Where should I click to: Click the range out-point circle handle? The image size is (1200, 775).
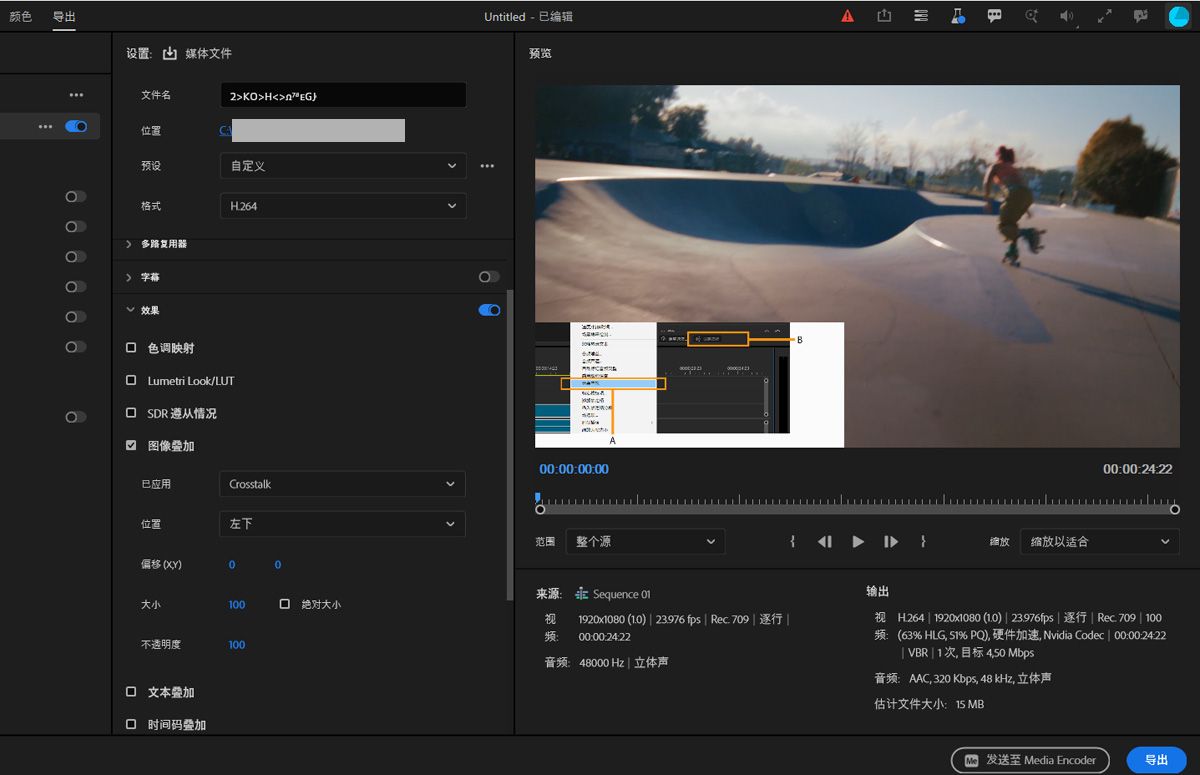coord(1175,510)
